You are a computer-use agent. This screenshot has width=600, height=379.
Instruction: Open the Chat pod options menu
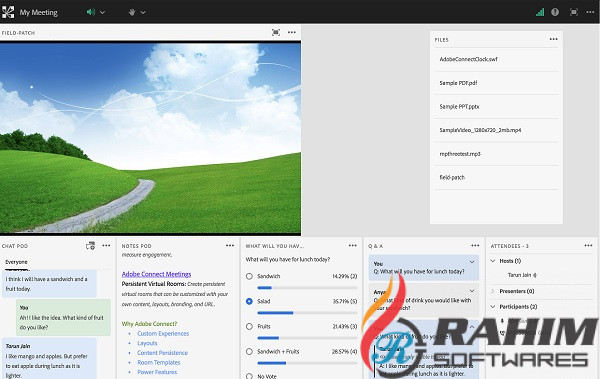pos(106,246)
